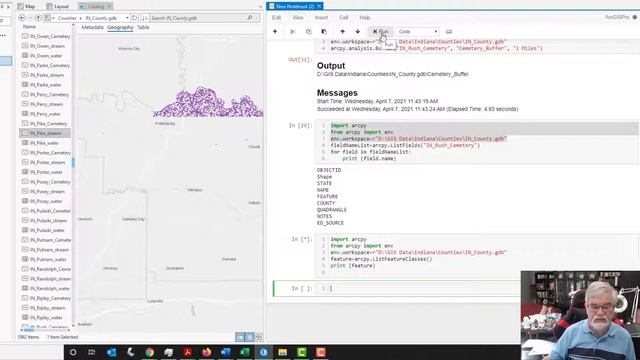Click the purple stream preview on map

coord(209,103)
